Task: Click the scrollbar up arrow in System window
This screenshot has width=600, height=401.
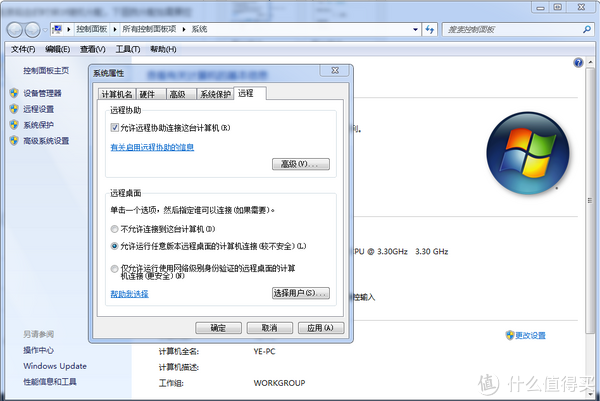Action: tap(590, 62)
